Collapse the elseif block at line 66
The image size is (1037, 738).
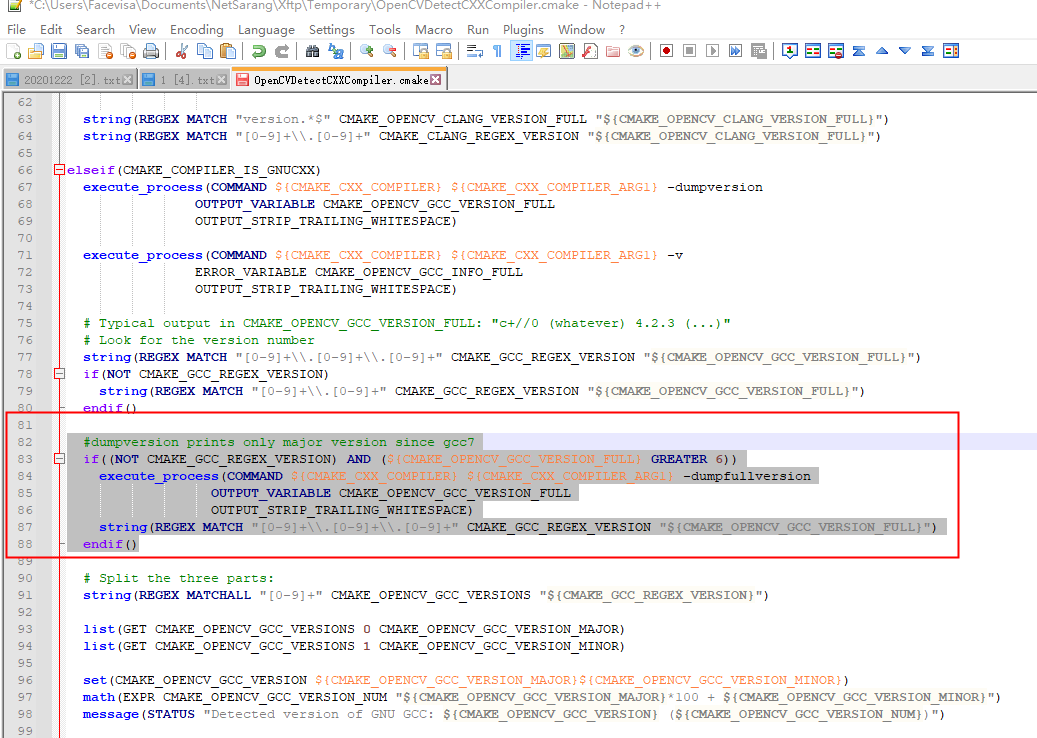click(60, 170)
